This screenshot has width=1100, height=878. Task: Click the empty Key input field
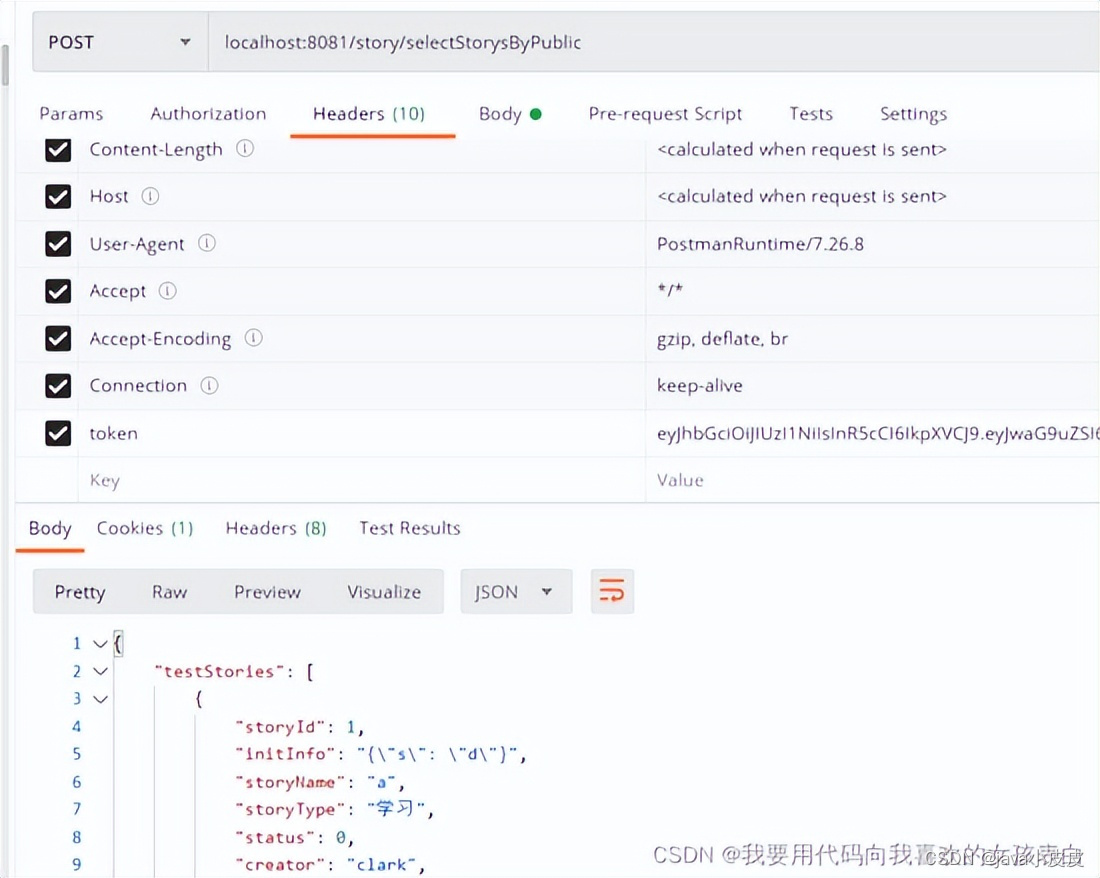361,480
